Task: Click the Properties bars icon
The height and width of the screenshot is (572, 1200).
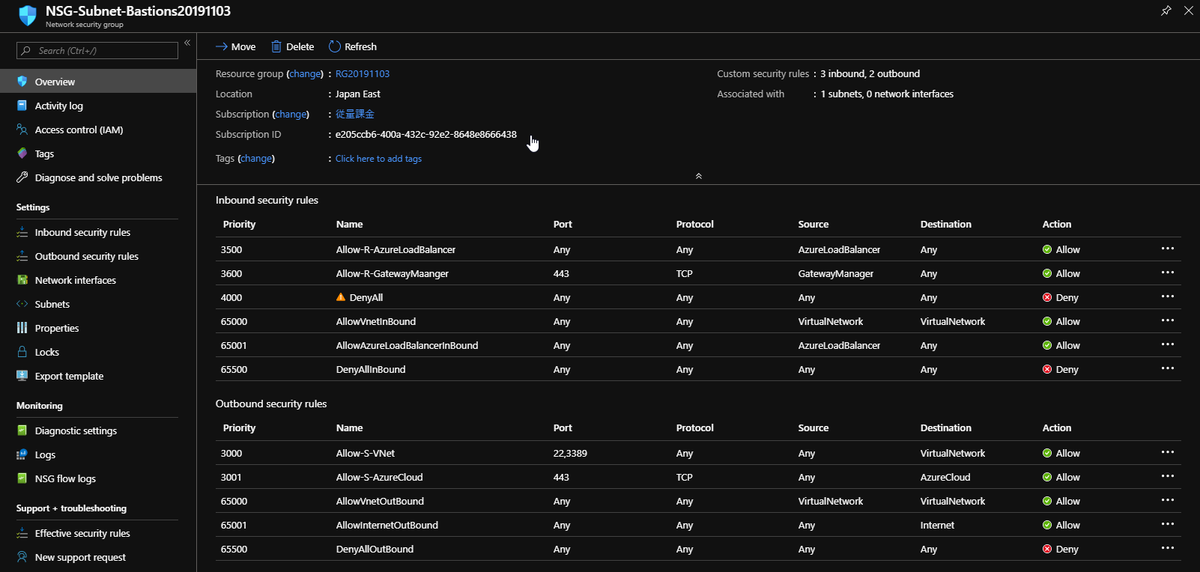Action: coord(23,328)
